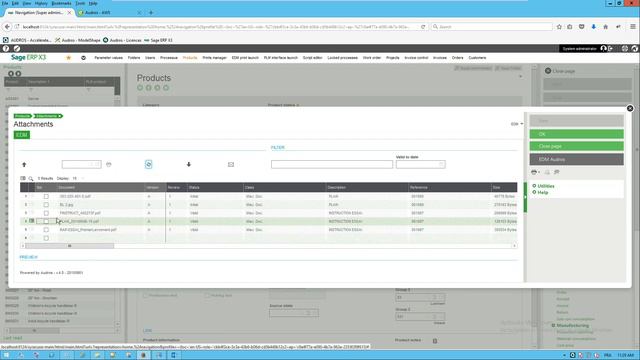Click the compass icon next to help icon
The width and height of the screenshot is (640, 360).
17,48
